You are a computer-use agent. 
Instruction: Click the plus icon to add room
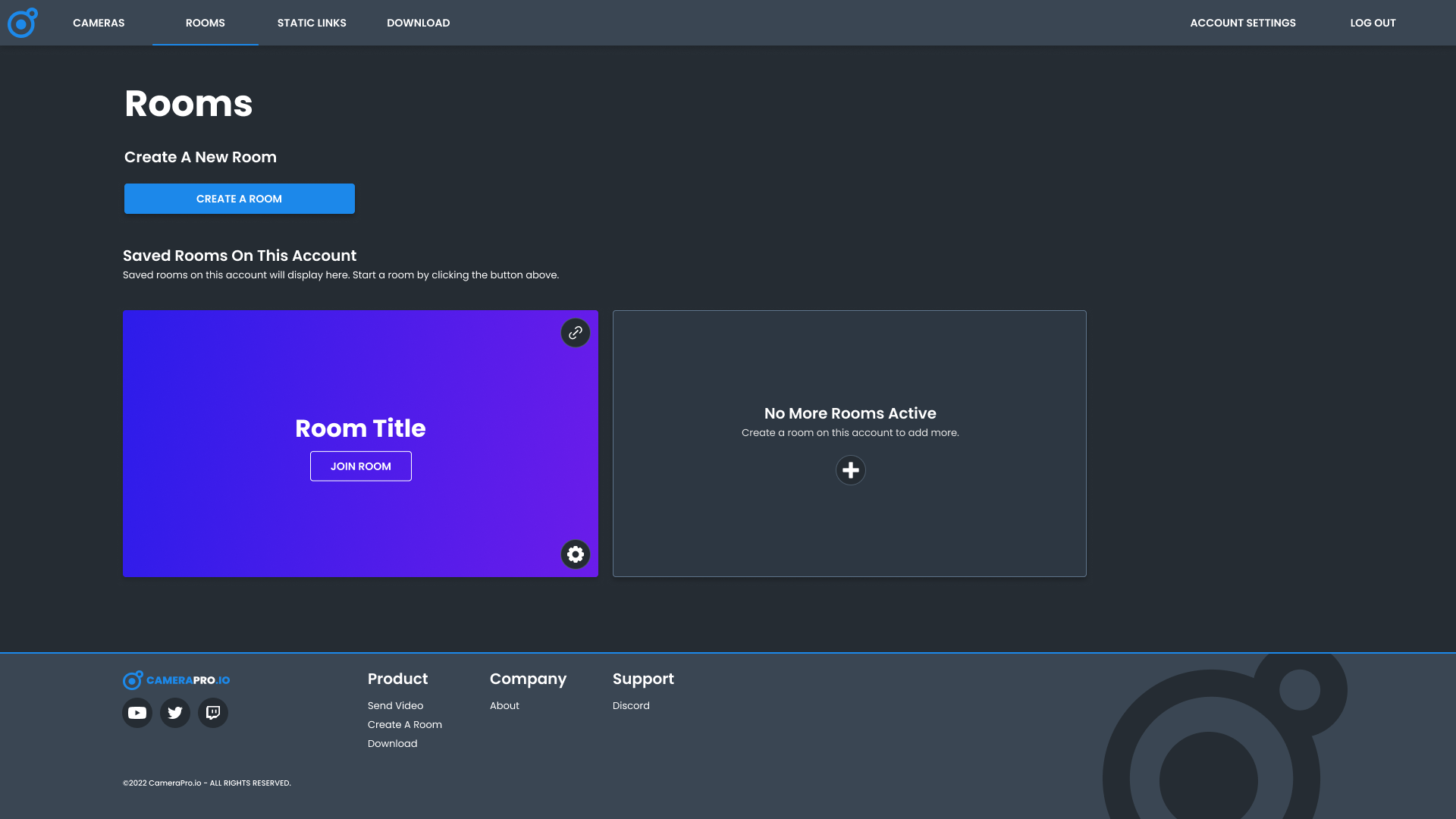coord(850,470)
